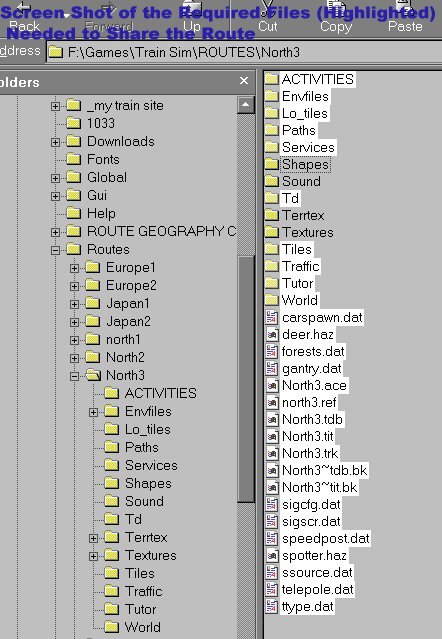Image resolution: width=442 pixels, height=639 pixels.
Task: Click the Cut toolbar button
Action: pos(268,17)
